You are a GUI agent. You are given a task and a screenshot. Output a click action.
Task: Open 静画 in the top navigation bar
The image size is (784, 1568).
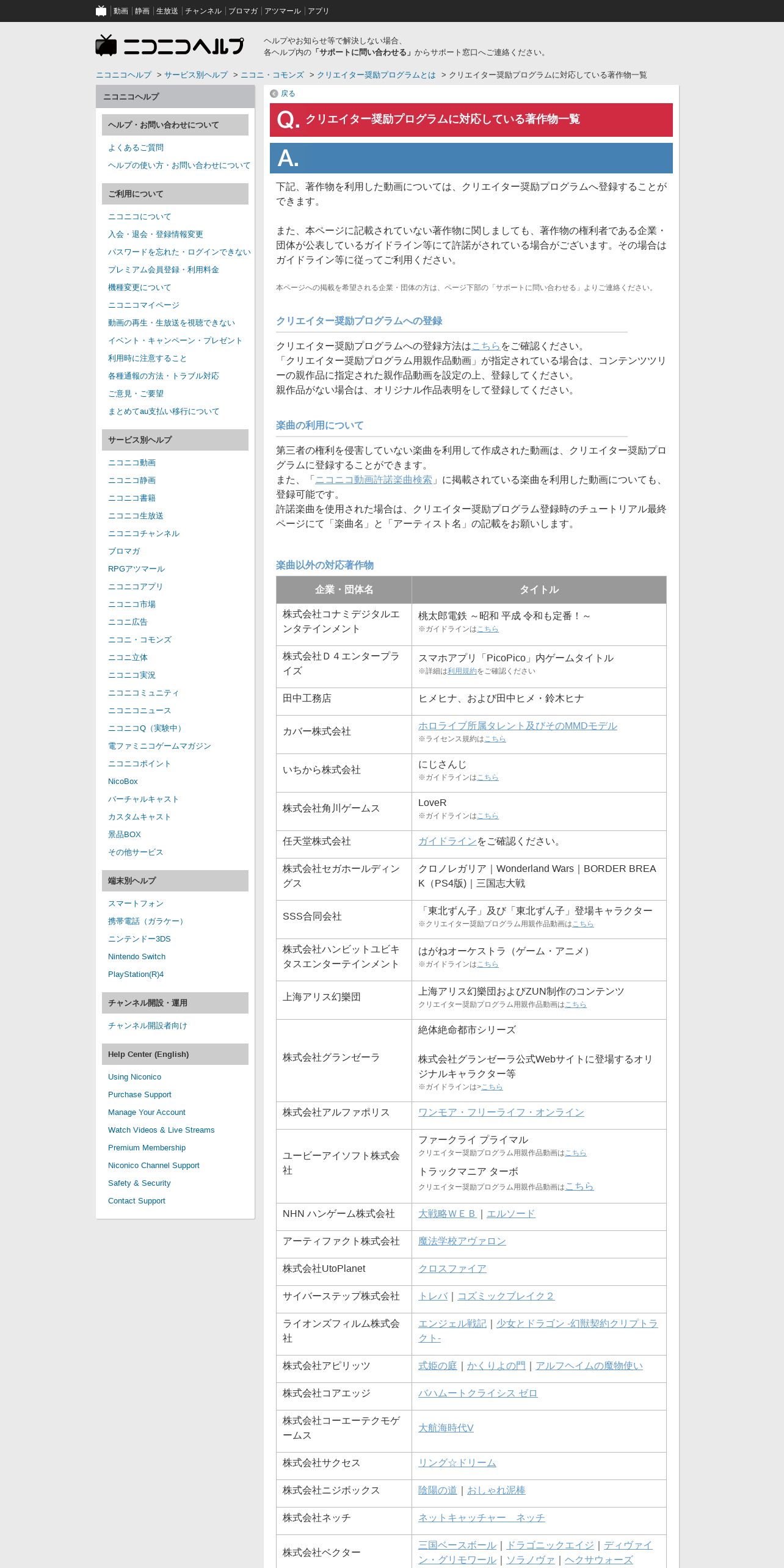tap(142, 11)
